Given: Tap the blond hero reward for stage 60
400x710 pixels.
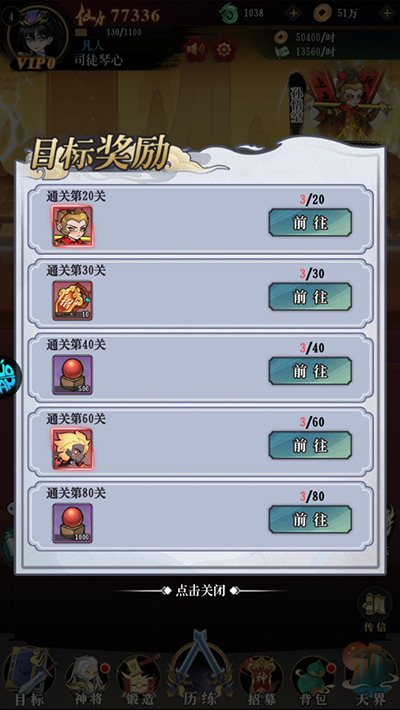Looking at the screenshot, I should tap(72, 449).
